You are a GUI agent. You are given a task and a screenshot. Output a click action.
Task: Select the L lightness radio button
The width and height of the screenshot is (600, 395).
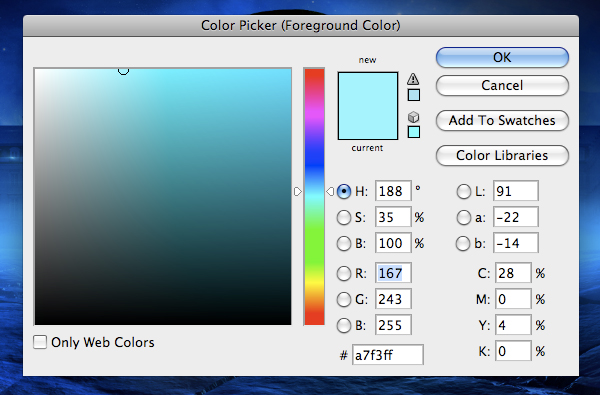pos(463,191)
